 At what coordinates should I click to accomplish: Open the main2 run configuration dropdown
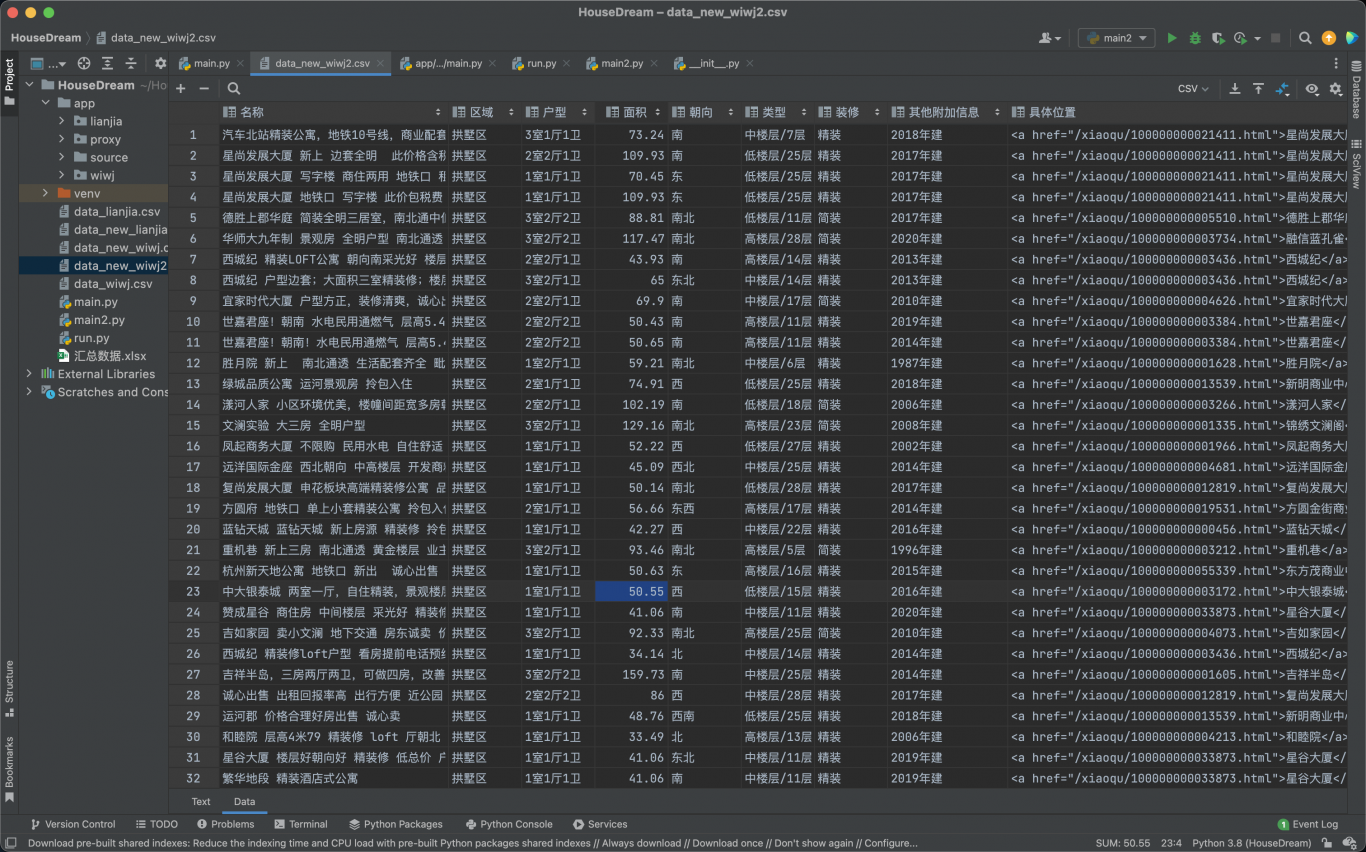[1117, 38]
